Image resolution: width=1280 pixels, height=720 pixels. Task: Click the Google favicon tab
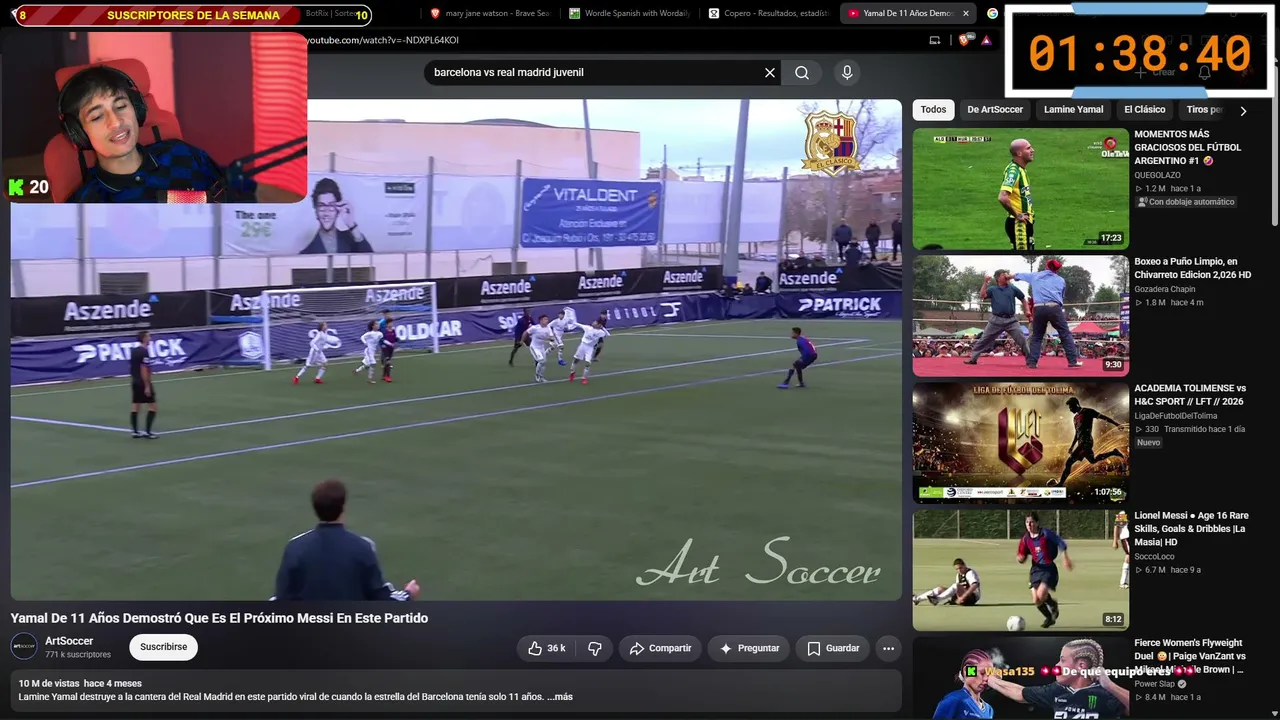[x=992, y=14]
